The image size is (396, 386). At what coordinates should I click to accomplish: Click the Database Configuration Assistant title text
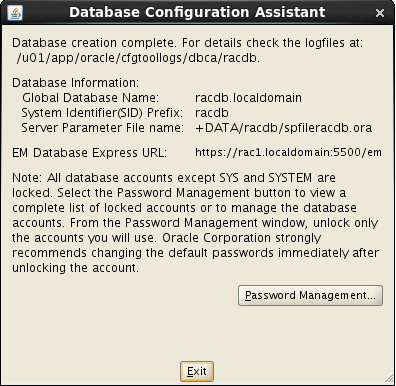pyautogui.click(x=197, y=12)
